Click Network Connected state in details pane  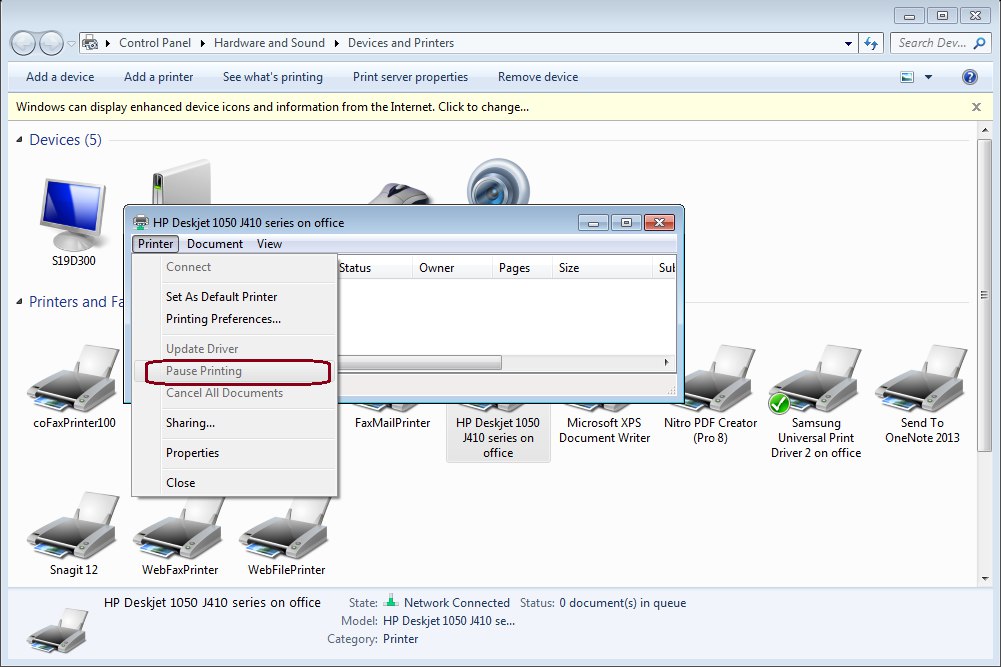[x=456, y=603]
